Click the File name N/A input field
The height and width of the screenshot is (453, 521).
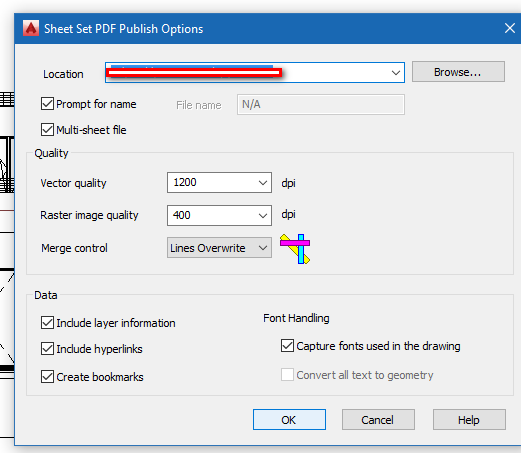[321, 105]
